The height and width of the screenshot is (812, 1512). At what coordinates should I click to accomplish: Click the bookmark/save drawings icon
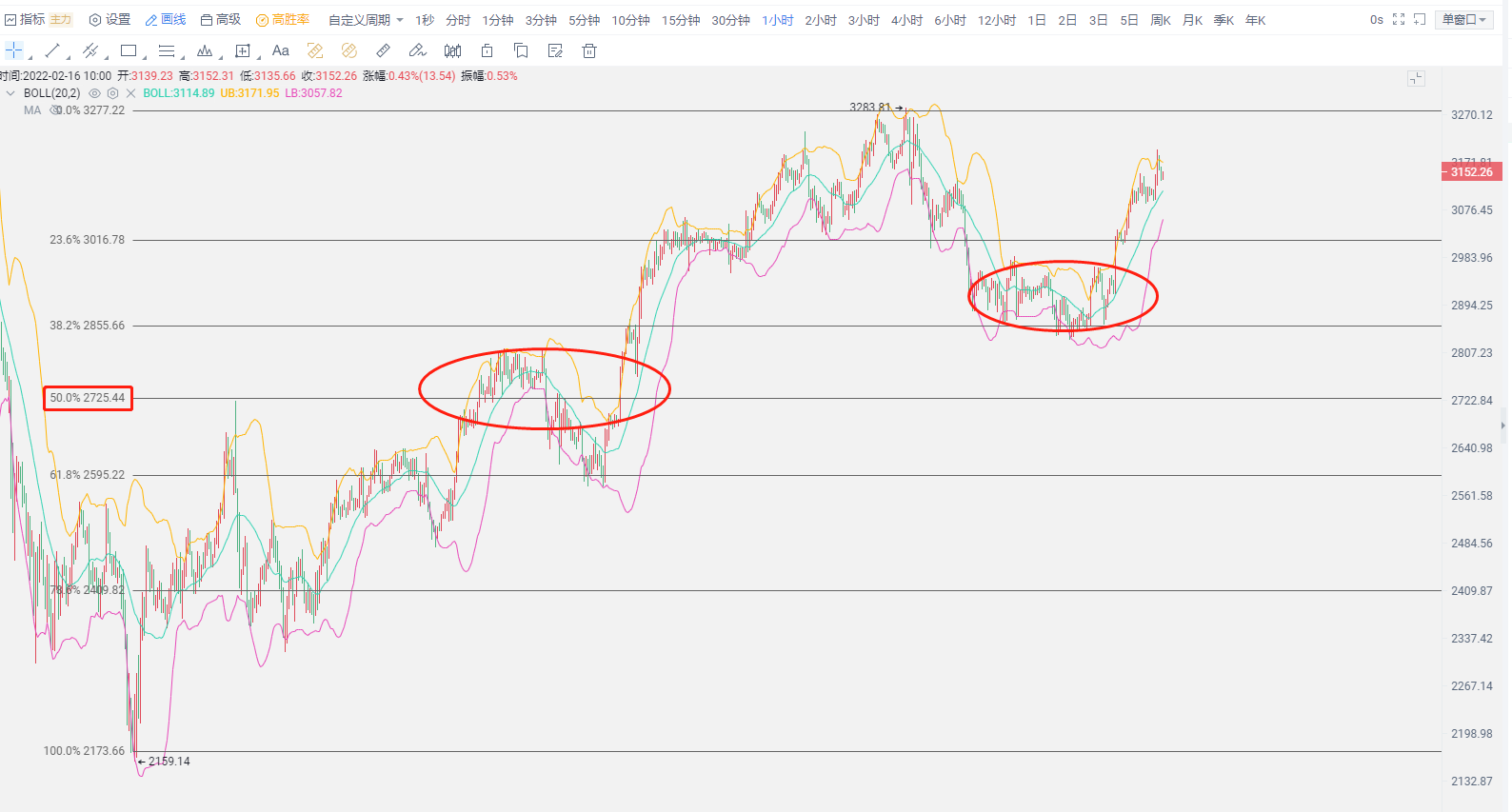click(x=521, y=50)
